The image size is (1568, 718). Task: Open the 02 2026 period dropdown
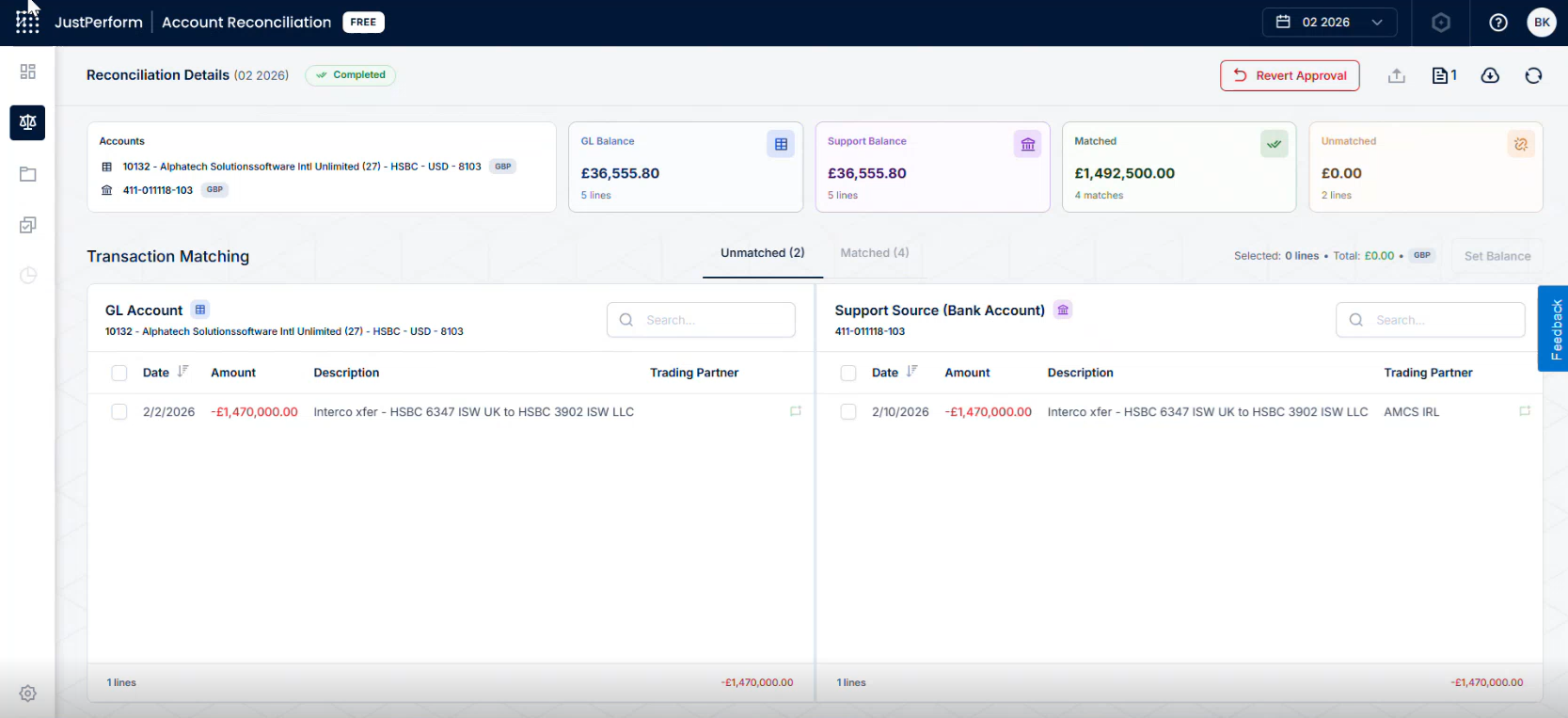[1329, 23]
